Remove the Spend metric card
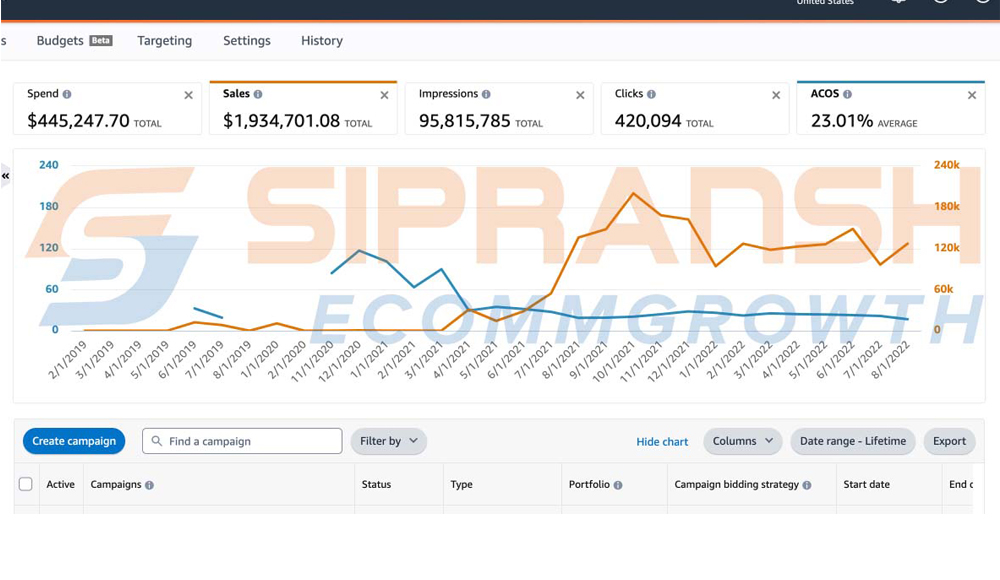 tap(188, 95)
